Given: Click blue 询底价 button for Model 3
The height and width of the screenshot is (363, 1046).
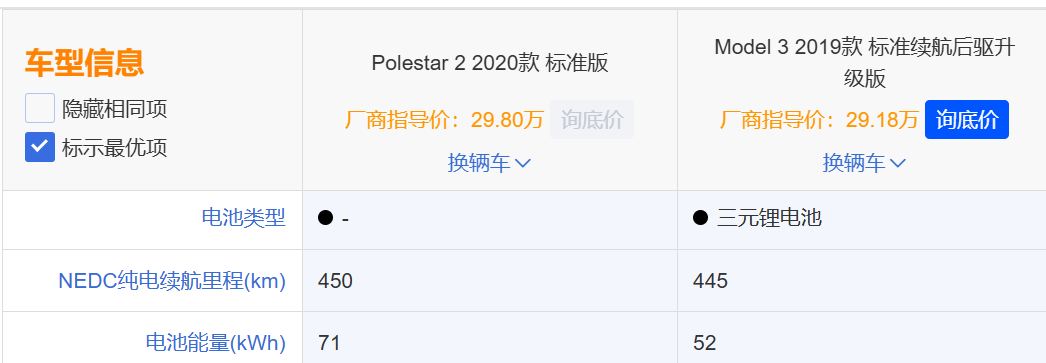Looking at the screenshot, I should click(x=967, y=119).
